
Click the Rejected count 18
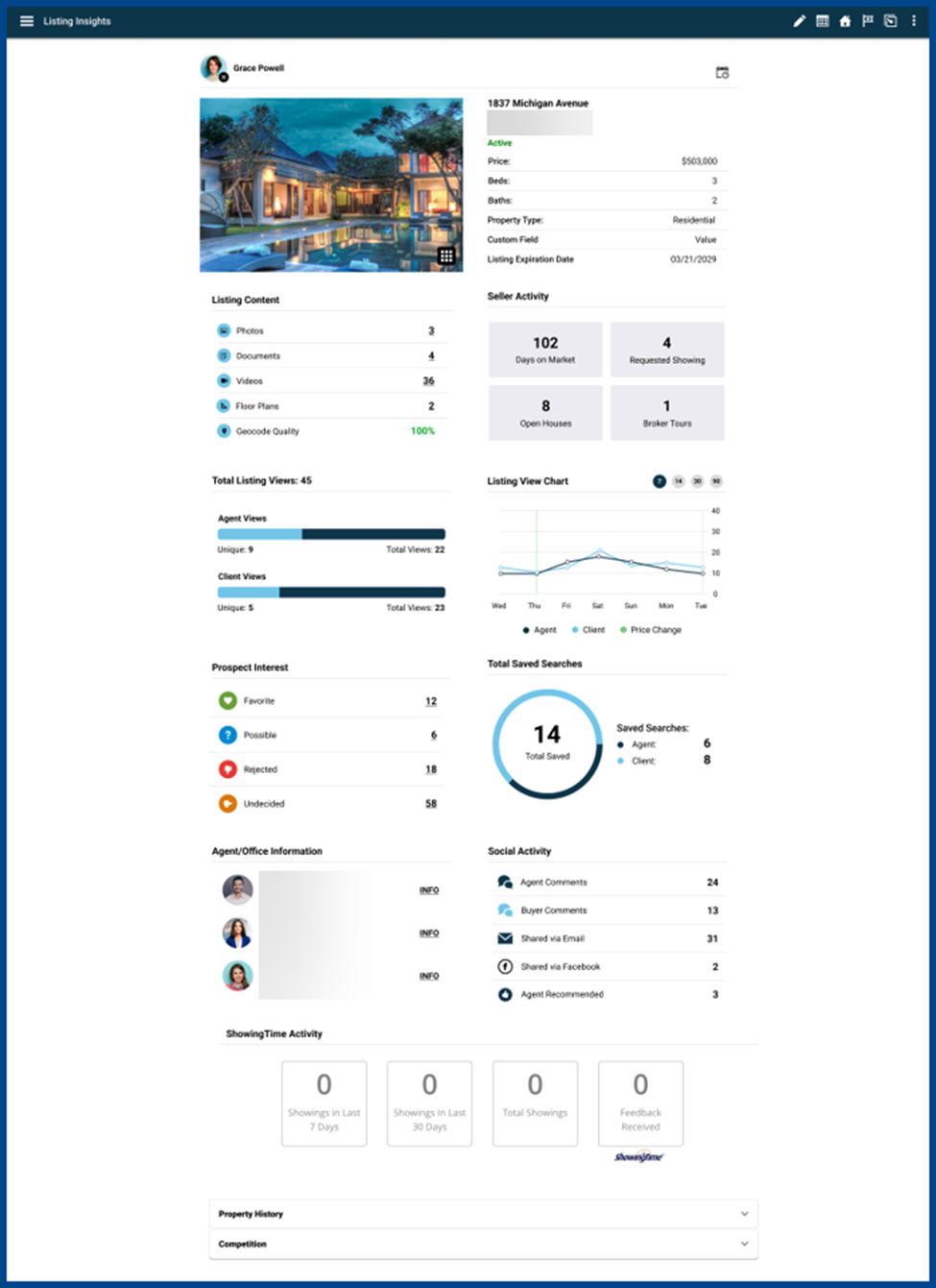[431, 769]
